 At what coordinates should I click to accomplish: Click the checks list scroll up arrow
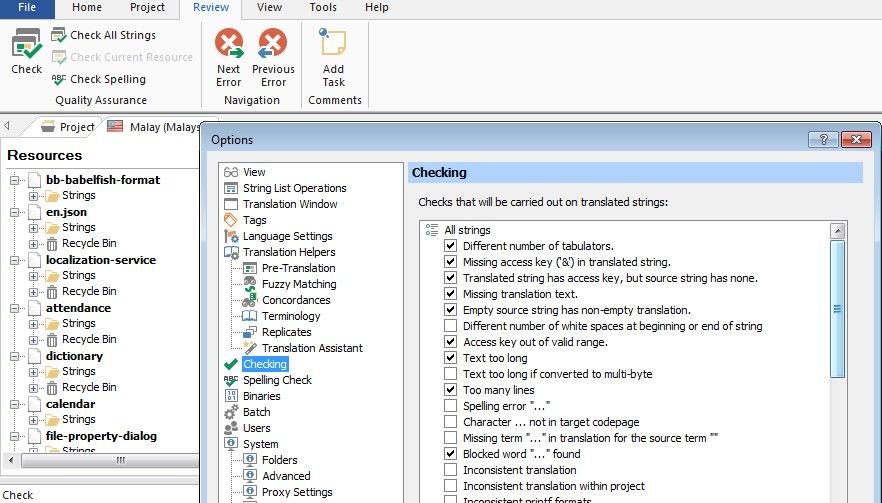[838, 231]
